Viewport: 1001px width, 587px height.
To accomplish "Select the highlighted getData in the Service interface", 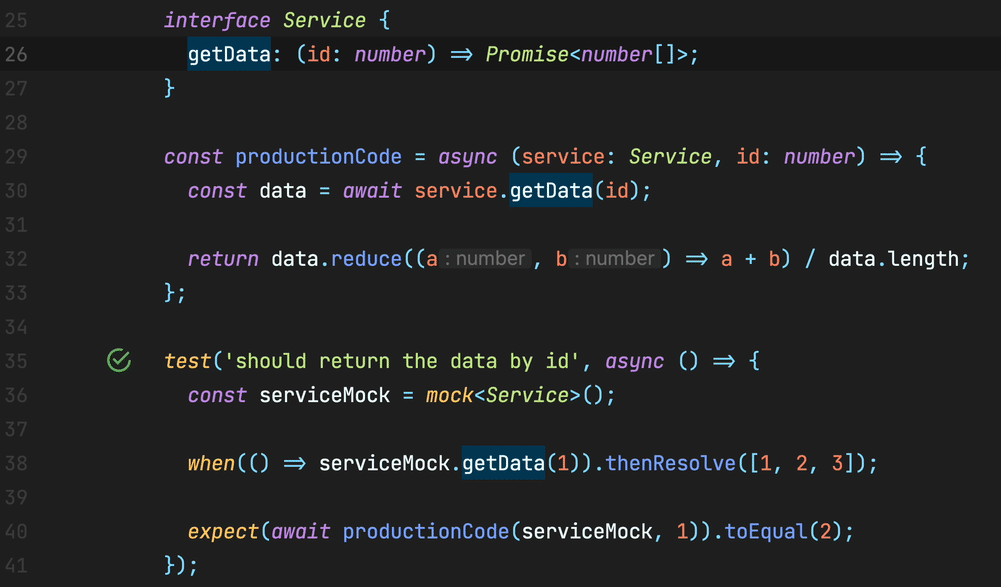I will point(229,54).
